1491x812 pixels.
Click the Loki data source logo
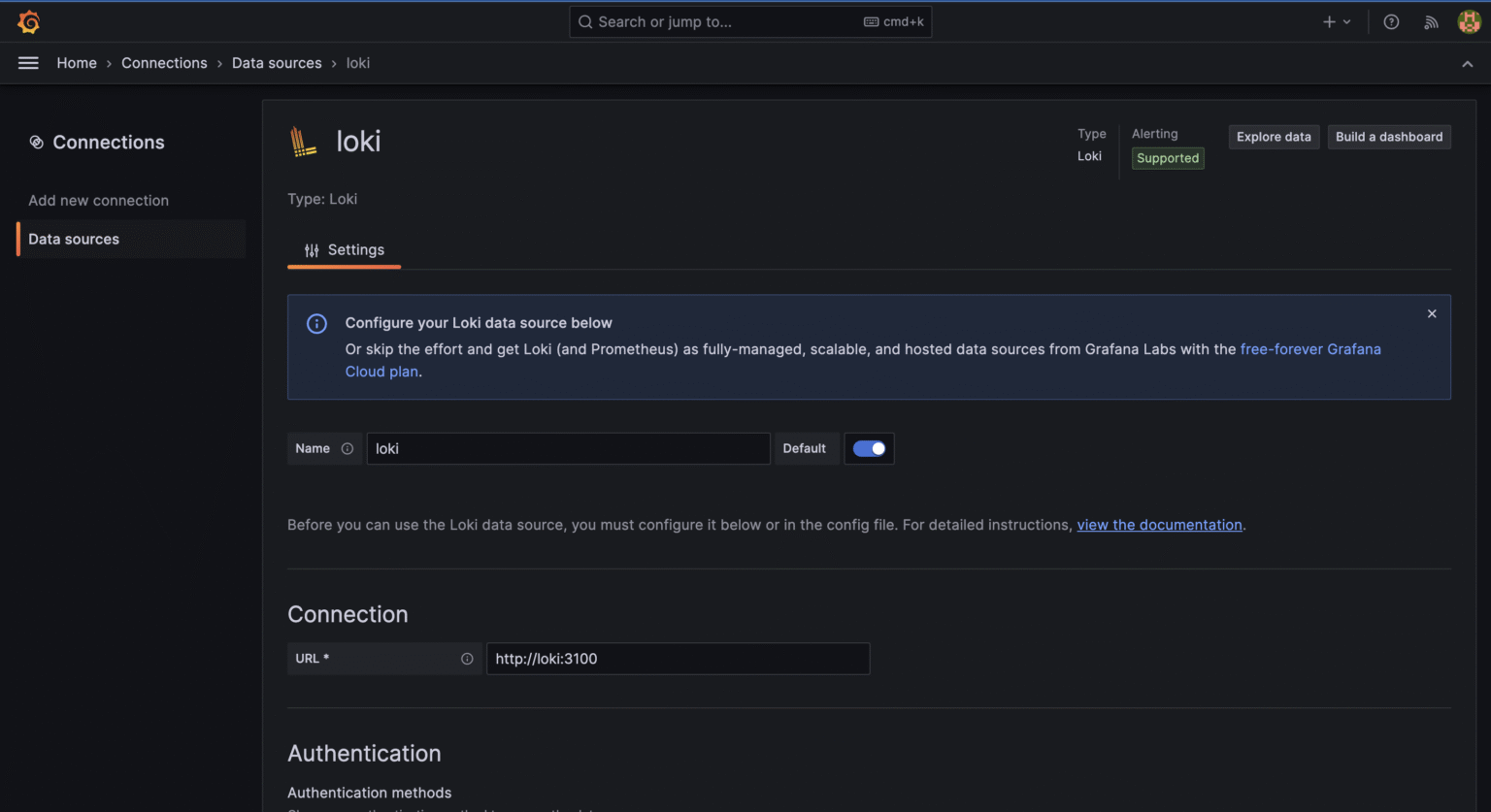point(304,141)
